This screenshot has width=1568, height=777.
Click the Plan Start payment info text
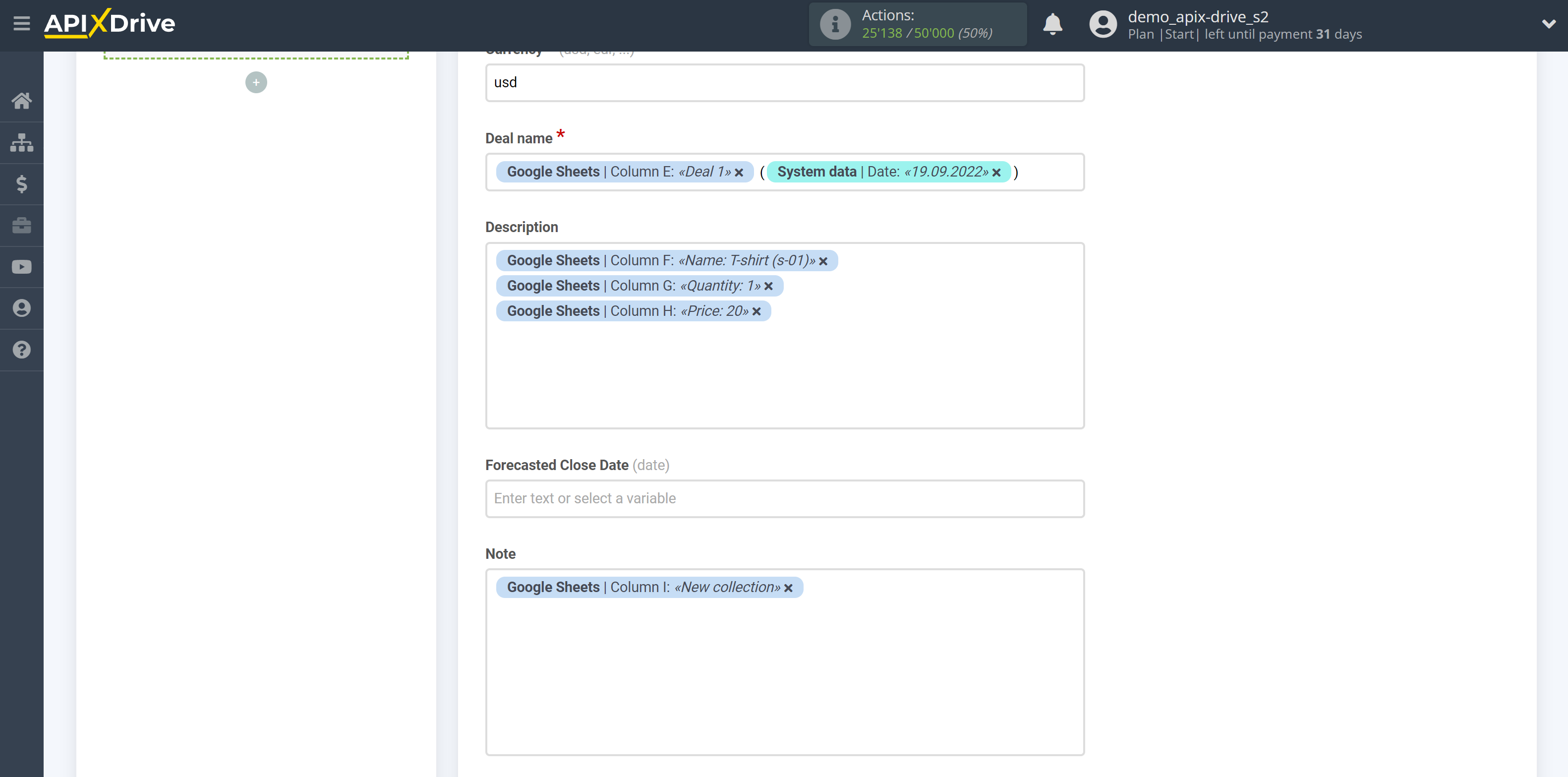tap(1245, 34)
